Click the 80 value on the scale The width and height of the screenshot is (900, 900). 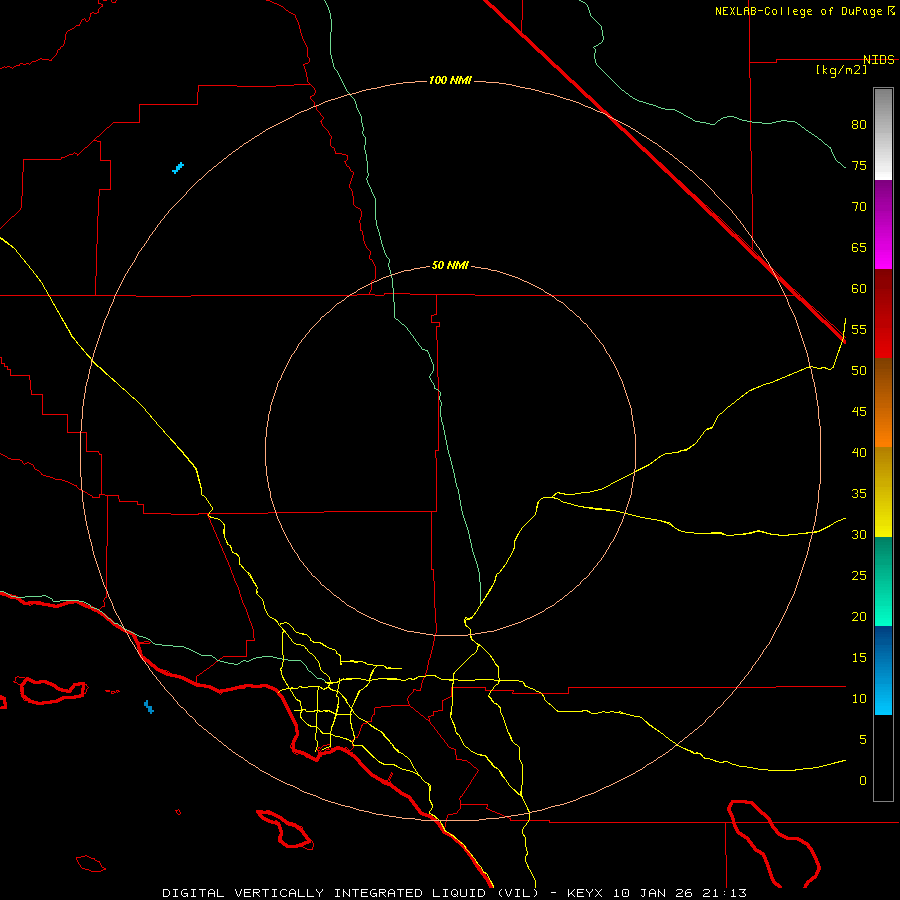[858, 125]
